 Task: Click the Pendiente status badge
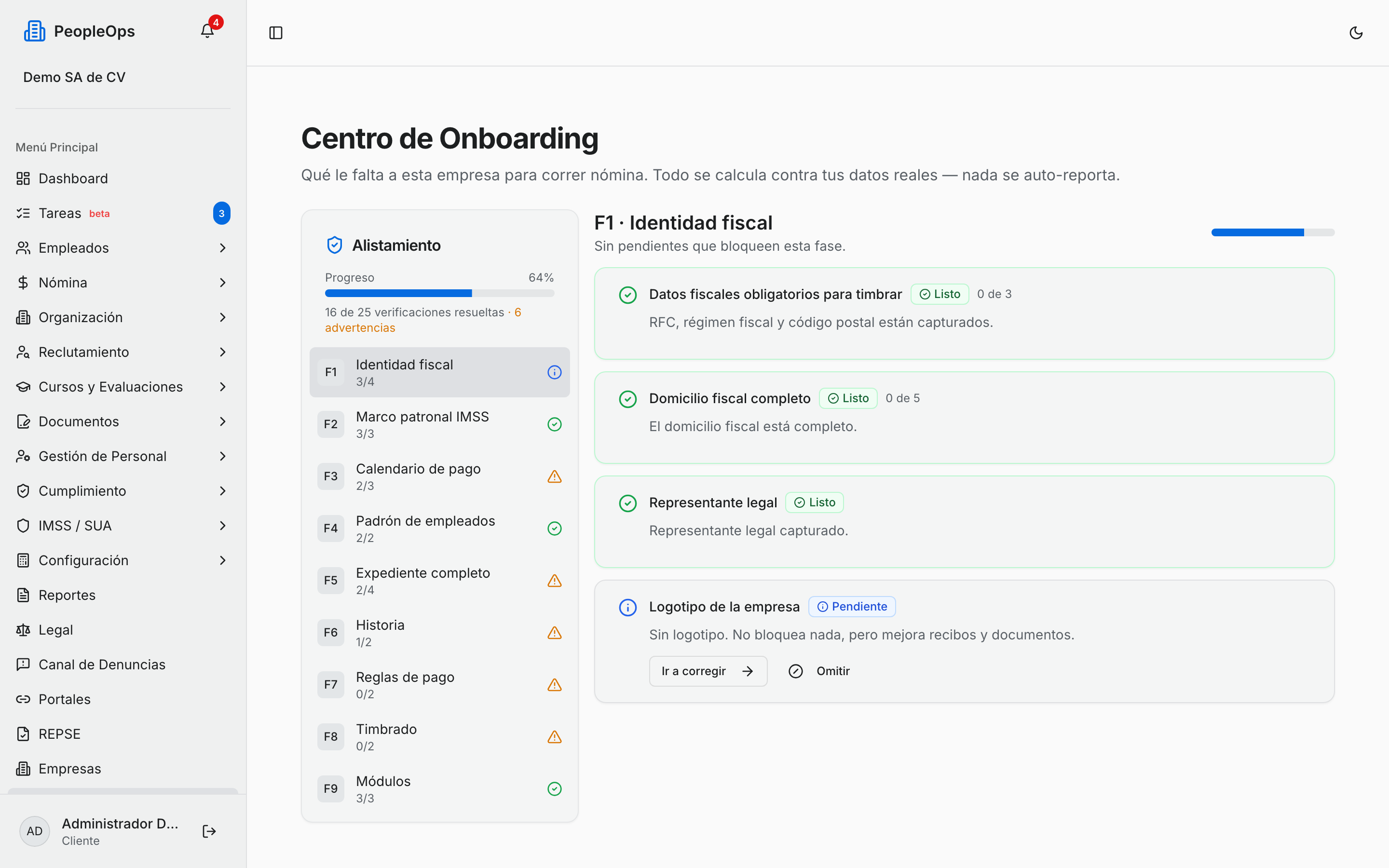click(x=852, y=607)
